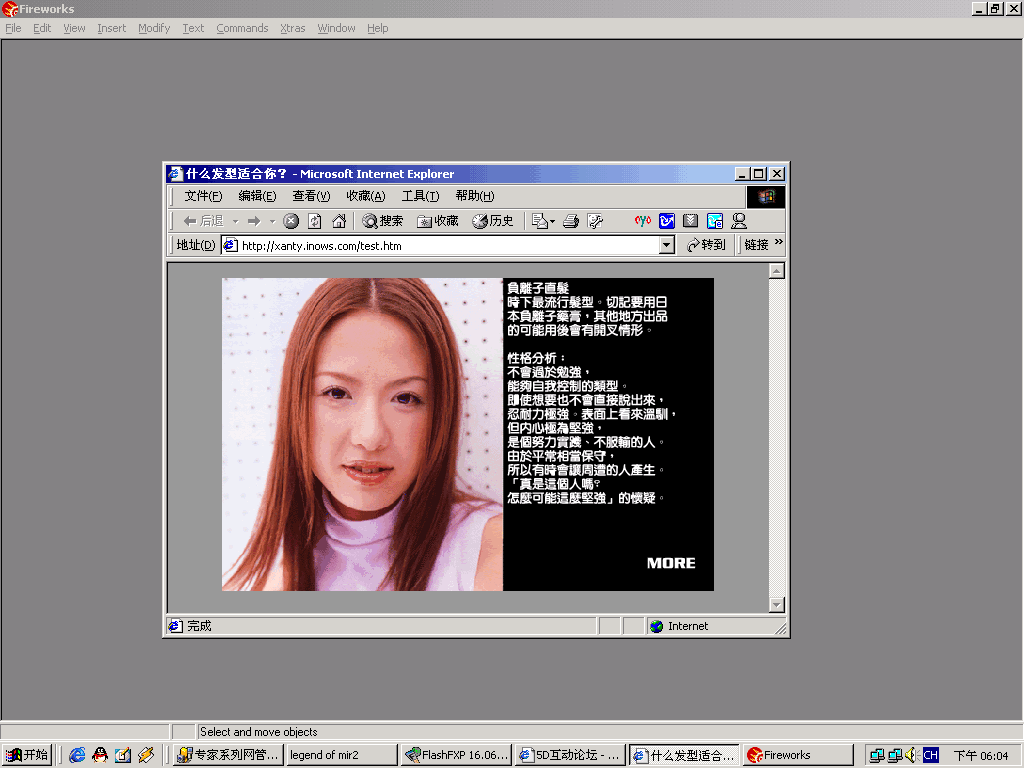Open Favorites (收藏) toolbar button
The image size is (1024, 768).
[x=438, y=221]
